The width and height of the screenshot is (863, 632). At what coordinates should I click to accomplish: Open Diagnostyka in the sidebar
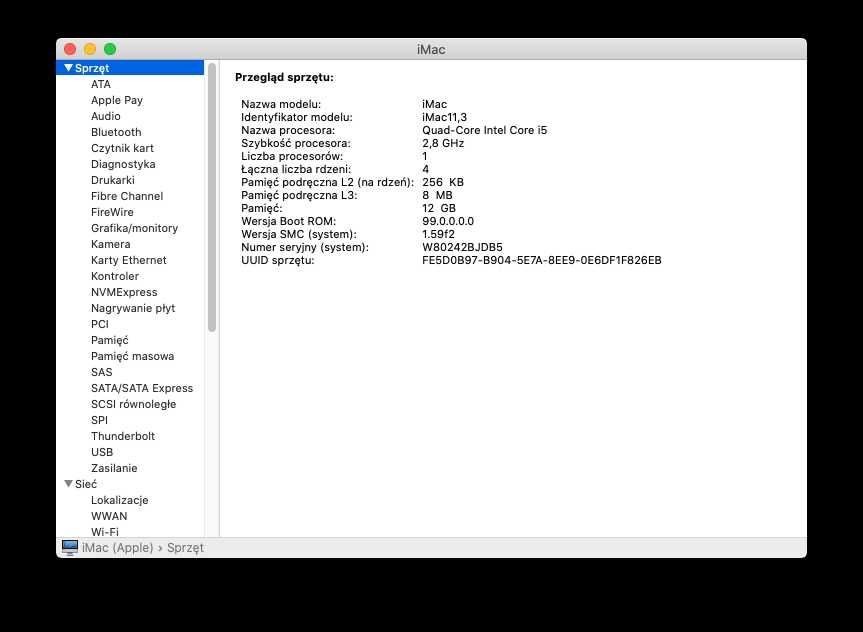click(123, 164)
